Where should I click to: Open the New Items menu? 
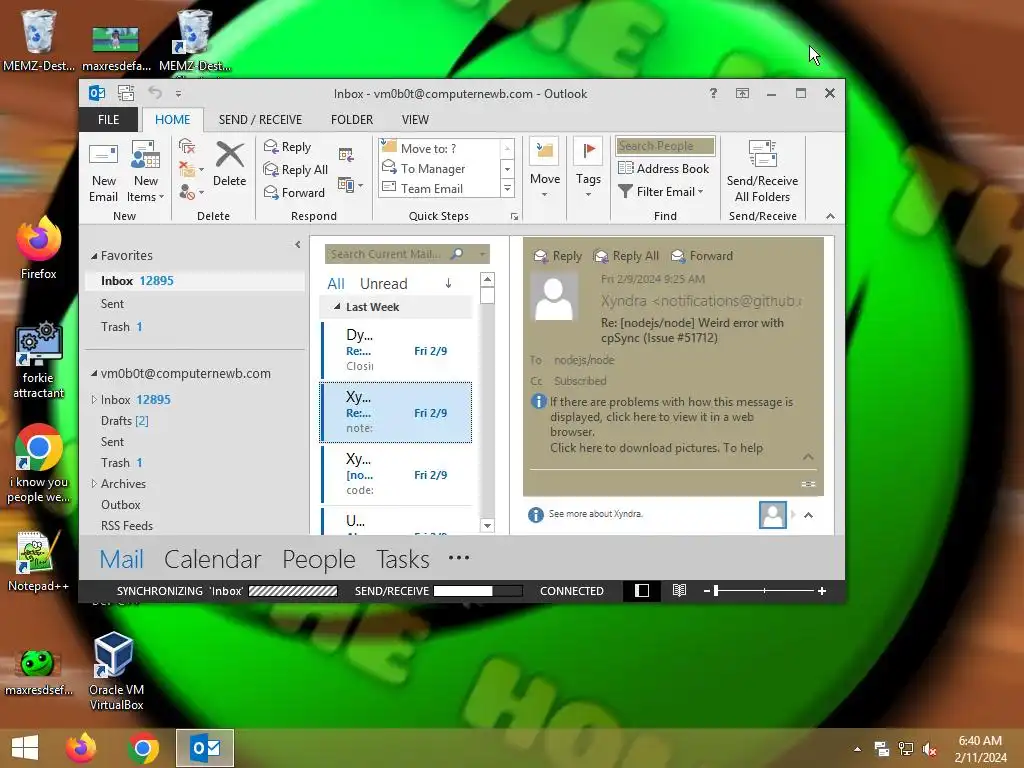point(145,172)
